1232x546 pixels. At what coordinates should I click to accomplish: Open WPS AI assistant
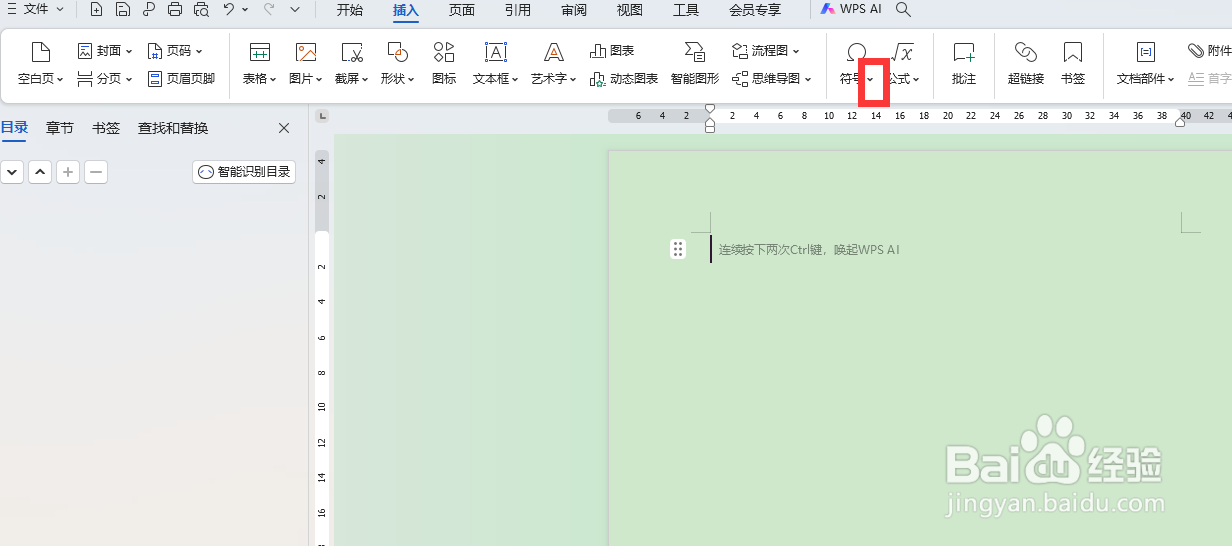point(851,9)
